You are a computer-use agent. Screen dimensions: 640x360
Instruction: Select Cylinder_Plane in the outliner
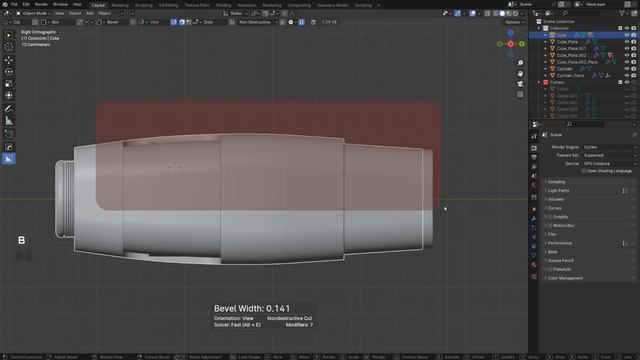[570, 76]
